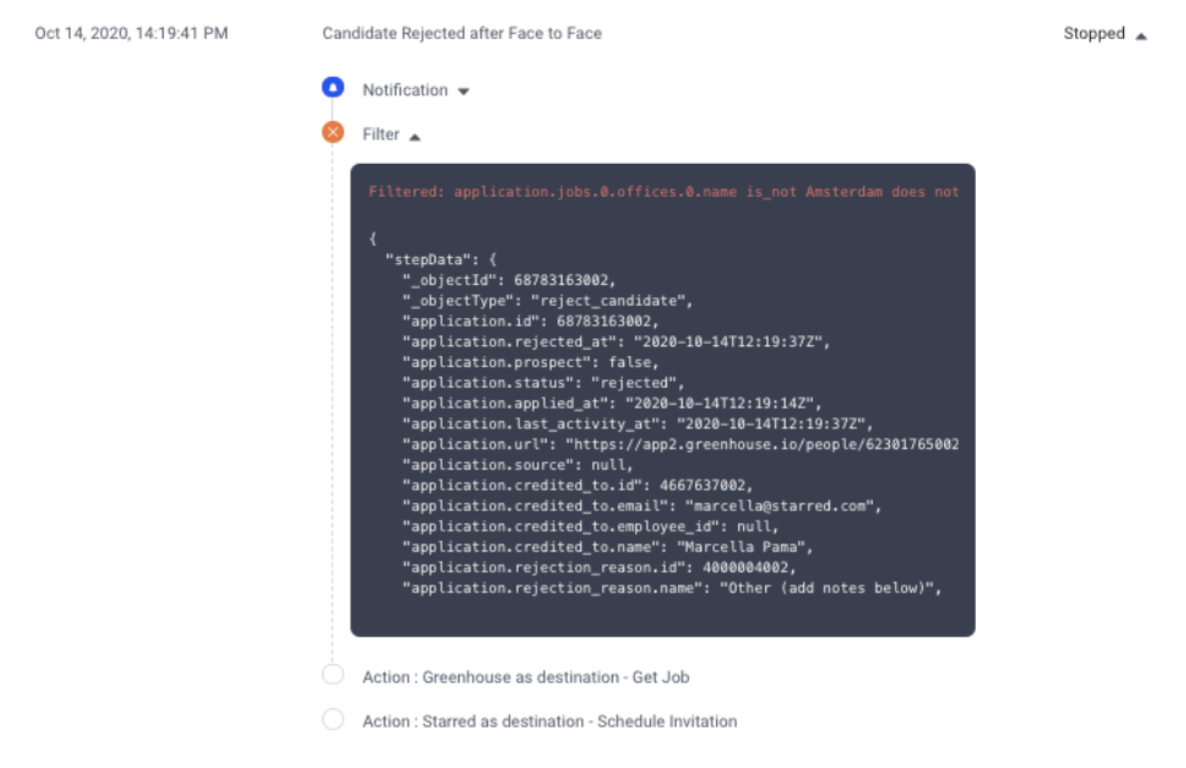Viewport: 1186px width, 768px height.
Task: Click the "application.status" rejected line
Action: 543,383
